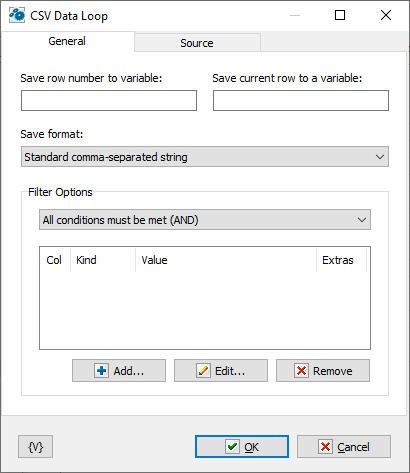Click the Extras column header
The height and width of the screenshot is (473, 410).
341,260
